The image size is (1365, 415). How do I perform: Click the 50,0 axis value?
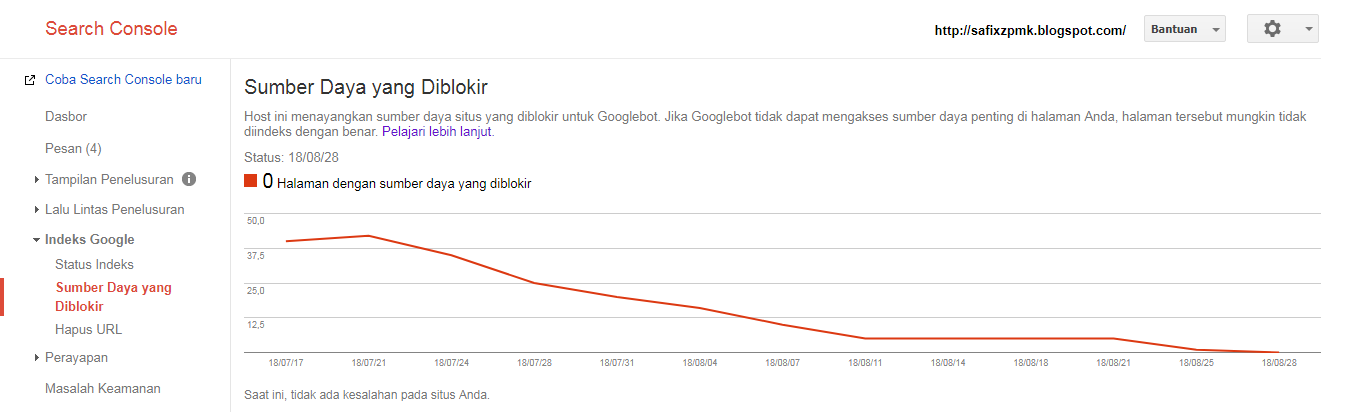254,221
